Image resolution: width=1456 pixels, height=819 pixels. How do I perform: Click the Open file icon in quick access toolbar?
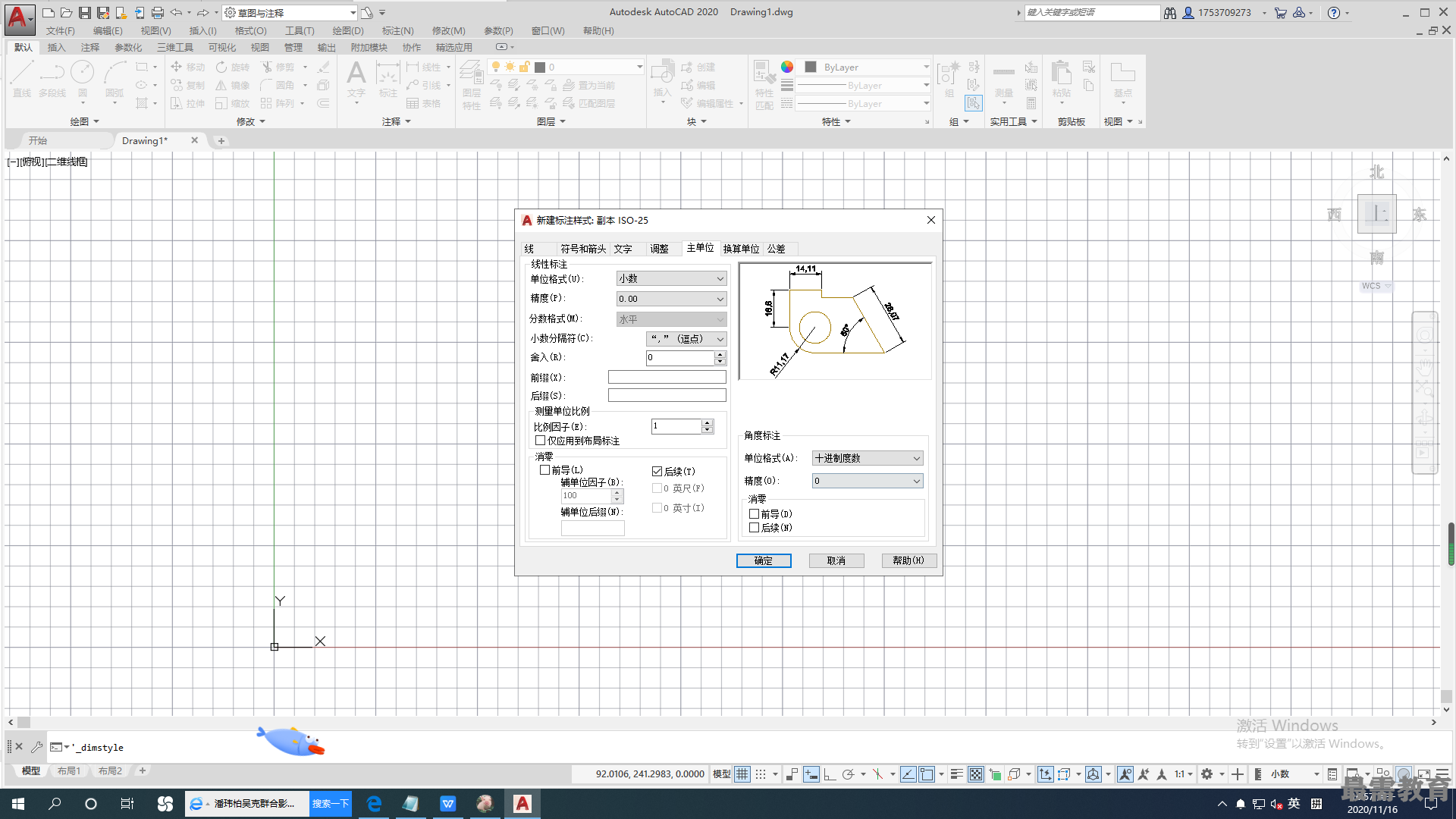point(66,13)
